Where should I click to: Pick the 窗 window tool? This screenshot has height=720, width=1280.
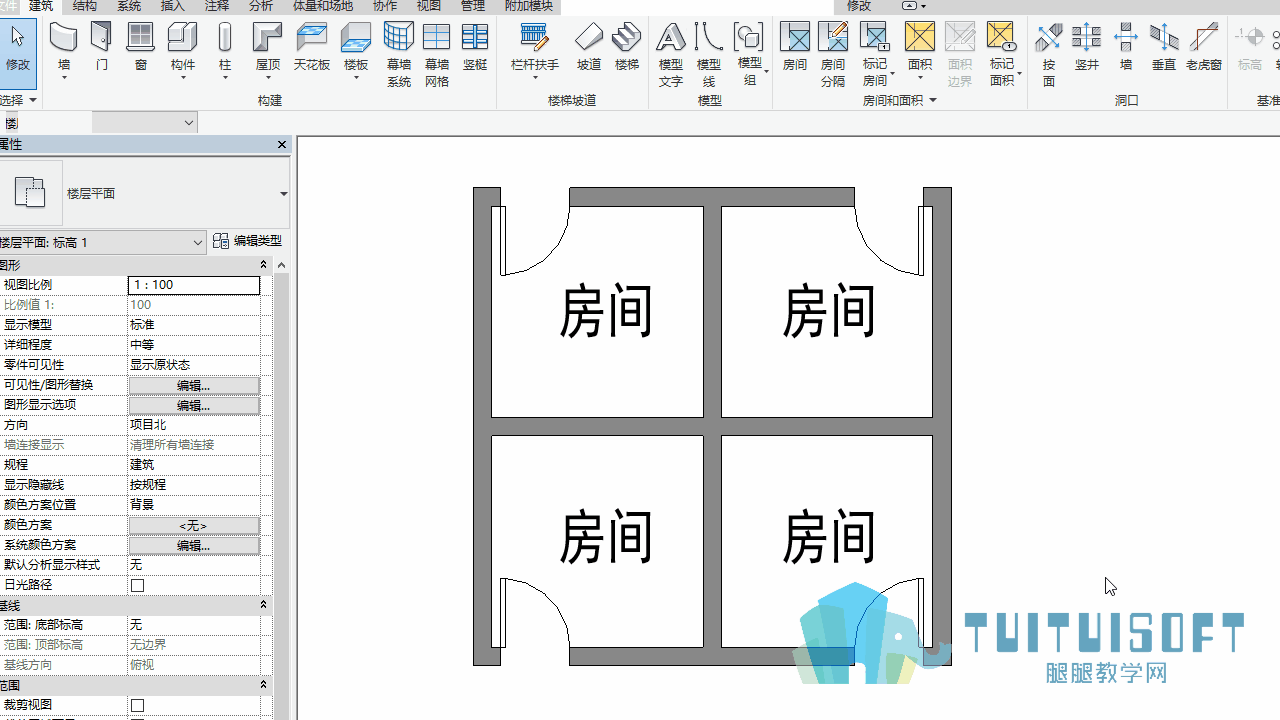(x=141, y=48)
